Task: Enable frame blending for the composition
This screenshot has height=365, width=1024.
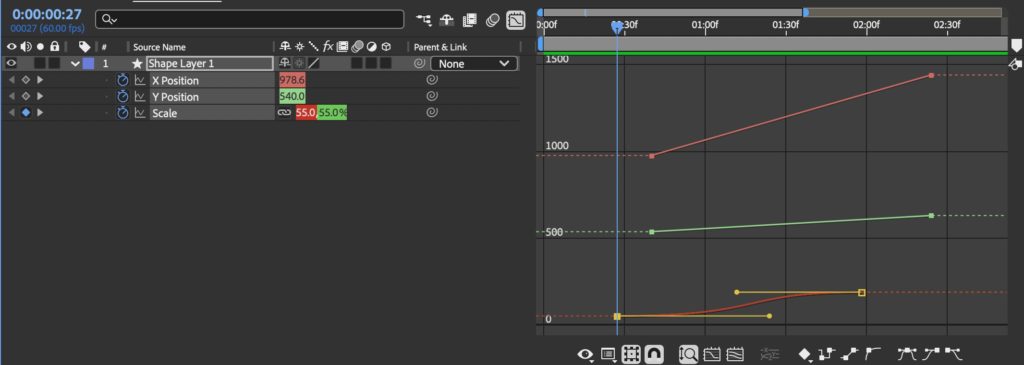Action: (x=470, y=20)
